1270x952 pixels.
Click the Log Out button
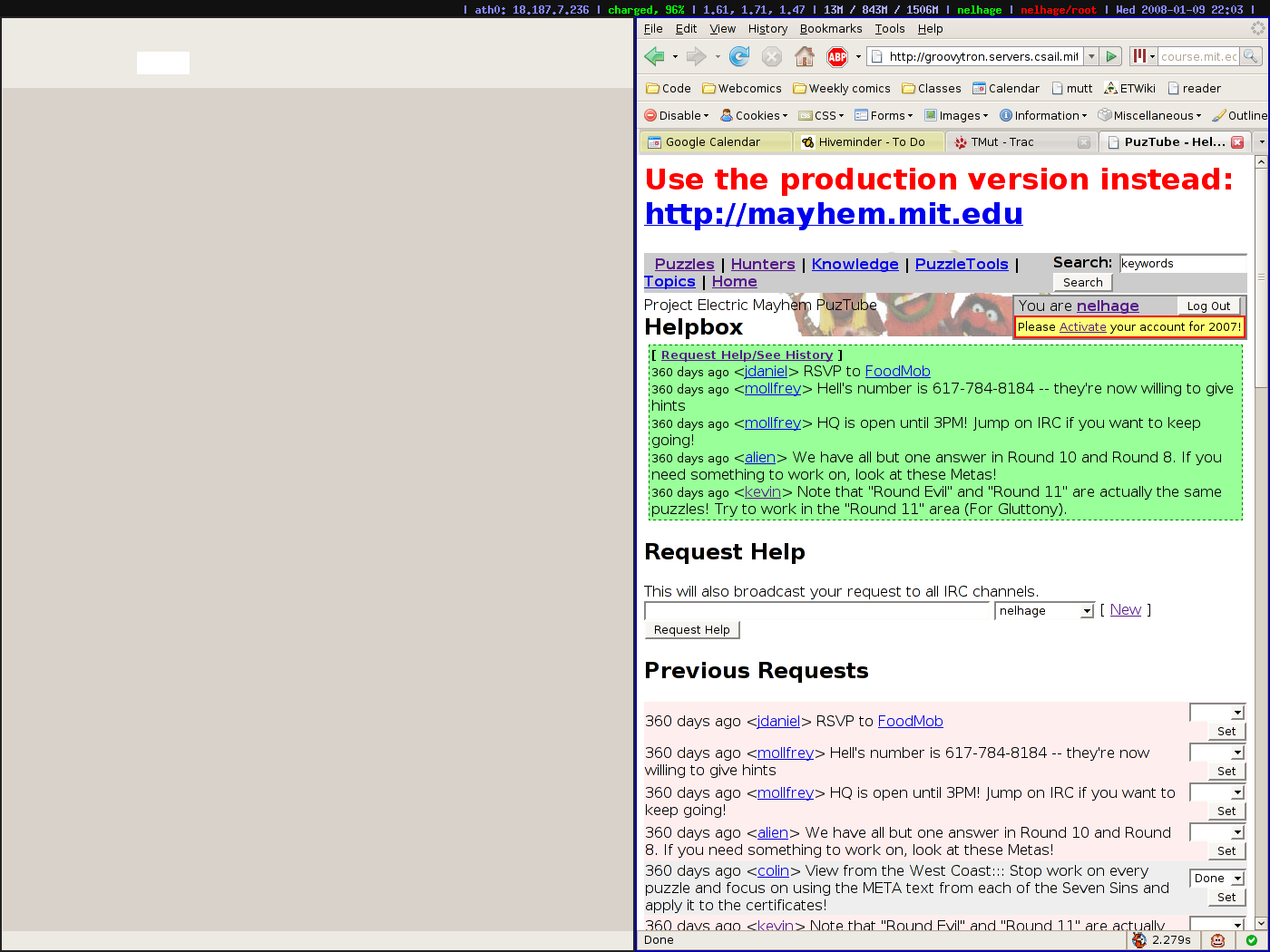tap(1208, 306)
